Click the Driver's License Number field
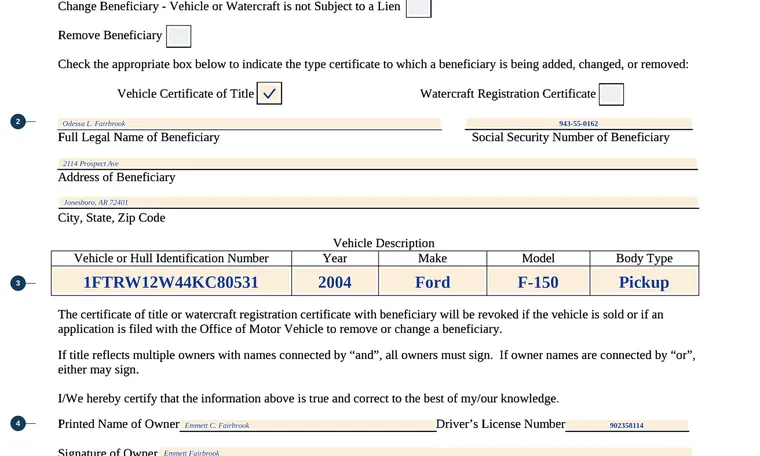Image resolution: width=760 pixels, height=456 pixels. pyautogui.click(x=627, y=425)
